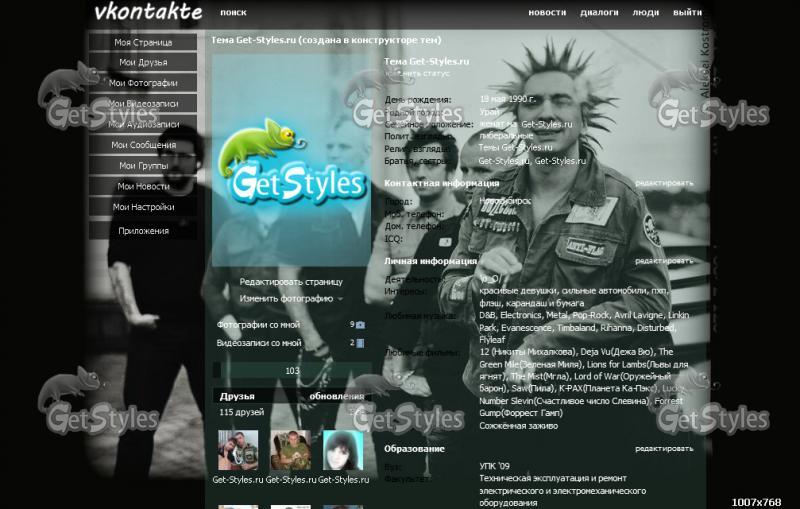Edit the Контактная информация section
Screen dimensions: 800x509
point(663,184)
